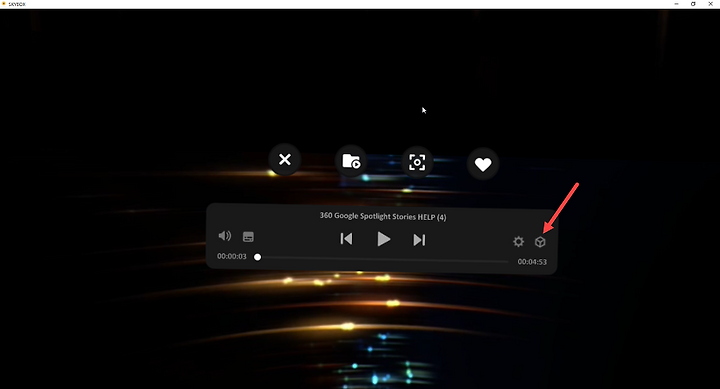The height and width of the screenshot is (389, 720).
Task: Open the gear settings icon
Action: click(518, 242)
